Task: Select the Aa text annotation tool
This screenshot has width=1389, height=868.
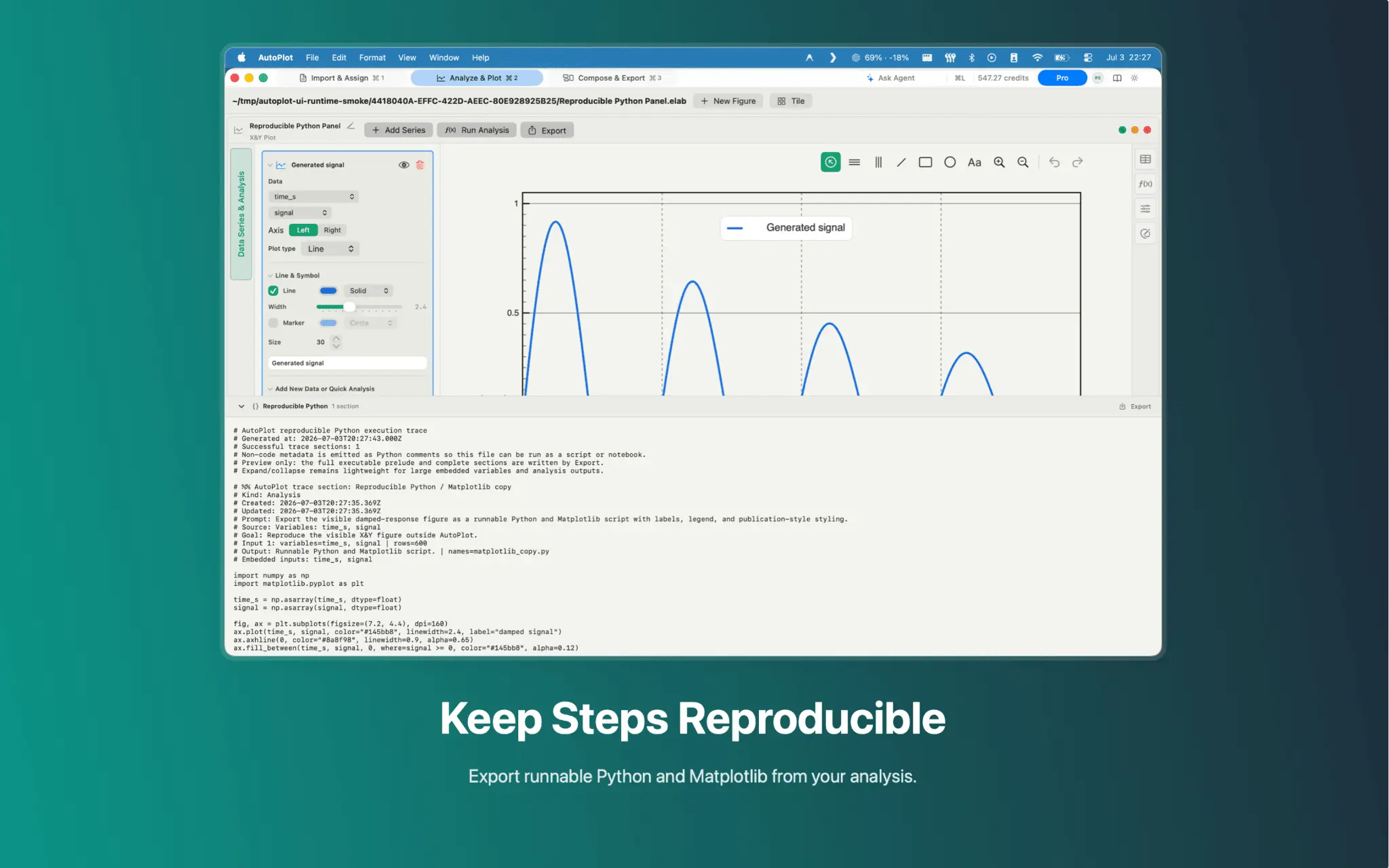Action: tap(974, 162)
